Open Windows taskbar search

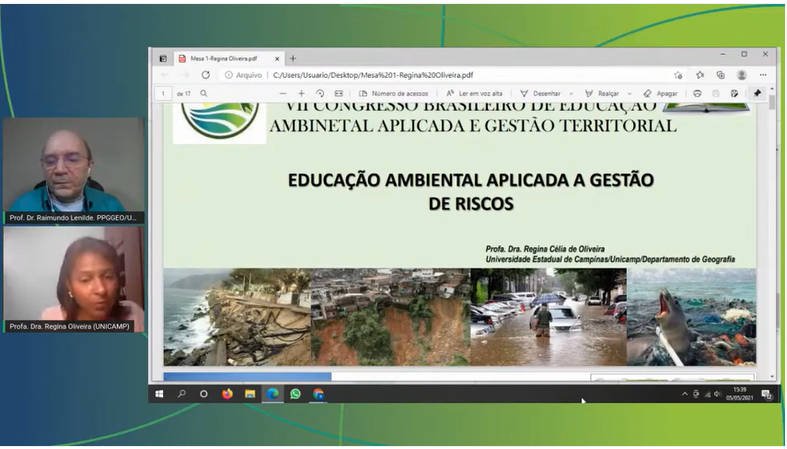(x=182, y=394)
